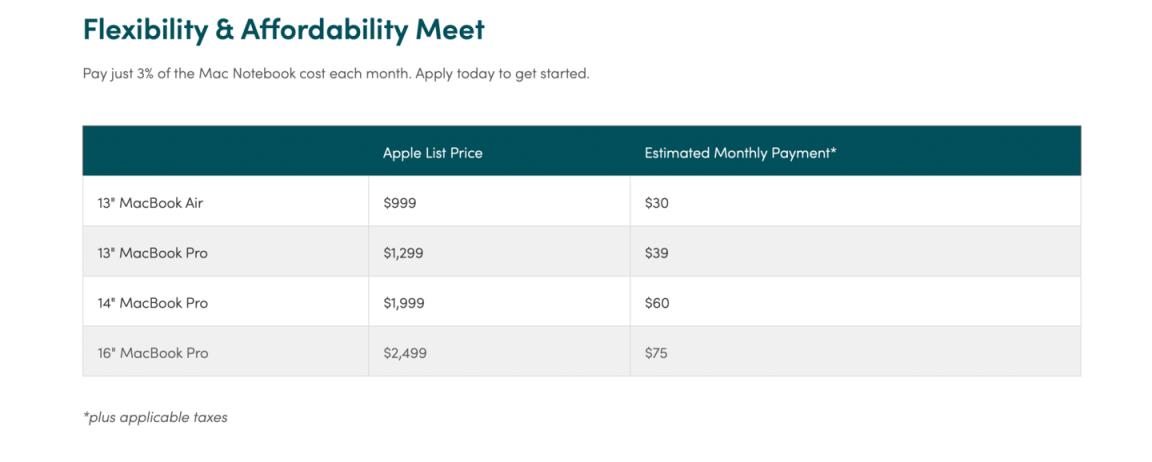Select the $2,499 list price cell
This screenshot has height=462, width=1152.
pyautogui.click(x=403, y=353)
